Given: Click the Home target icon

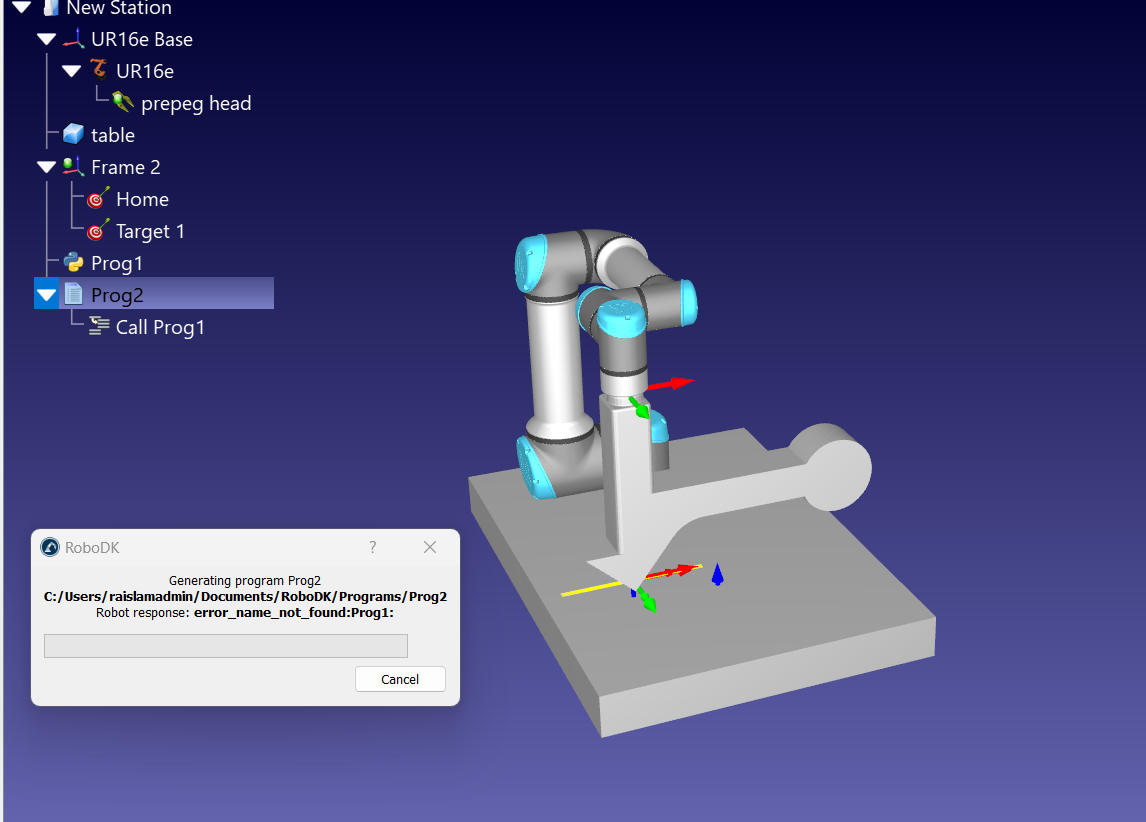Looking at the screenshot, I should [98, 199].
